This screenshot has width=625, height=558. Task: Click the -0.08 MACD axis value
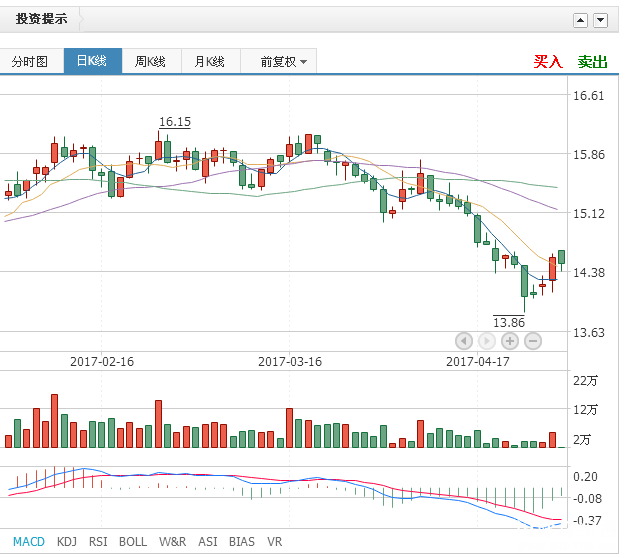587,499
